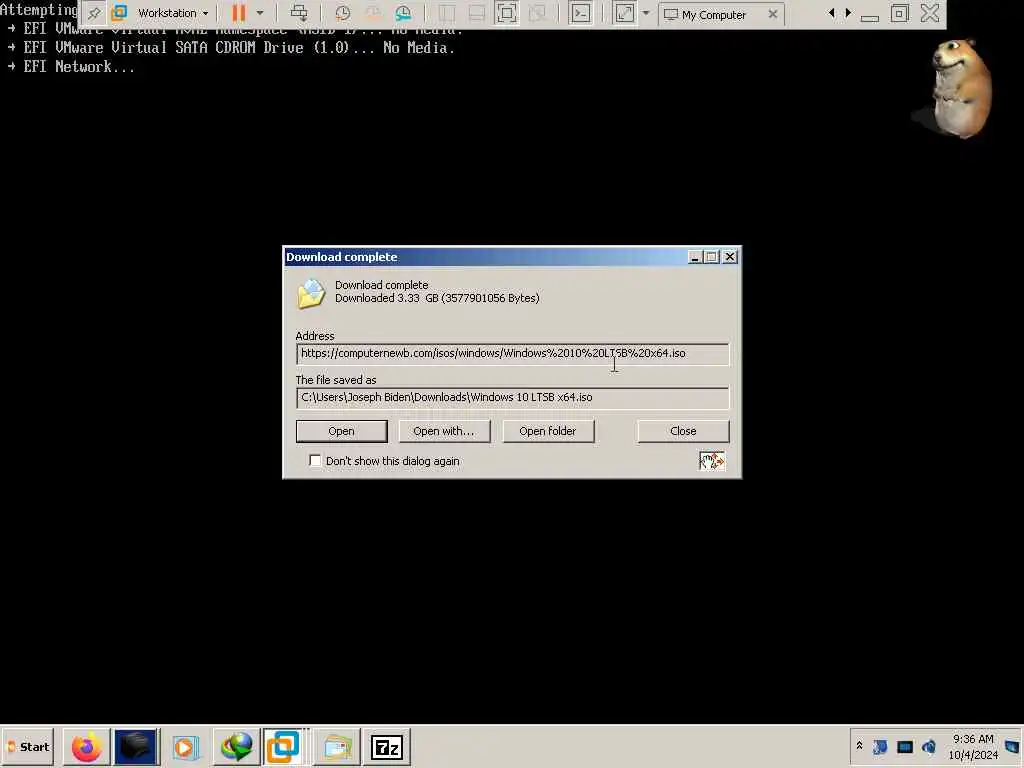Maximize the Download complete dialog
The width and height of the screenshot is (1024, 768).
click(x=712, y=257)
